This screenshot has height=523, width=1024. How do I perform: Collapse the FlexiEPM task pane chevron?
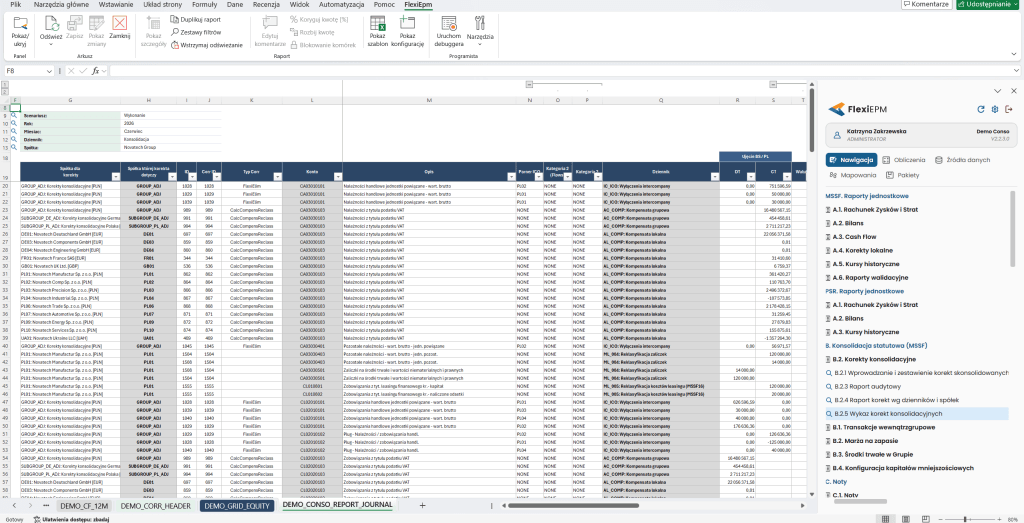(x=997, y=91)
